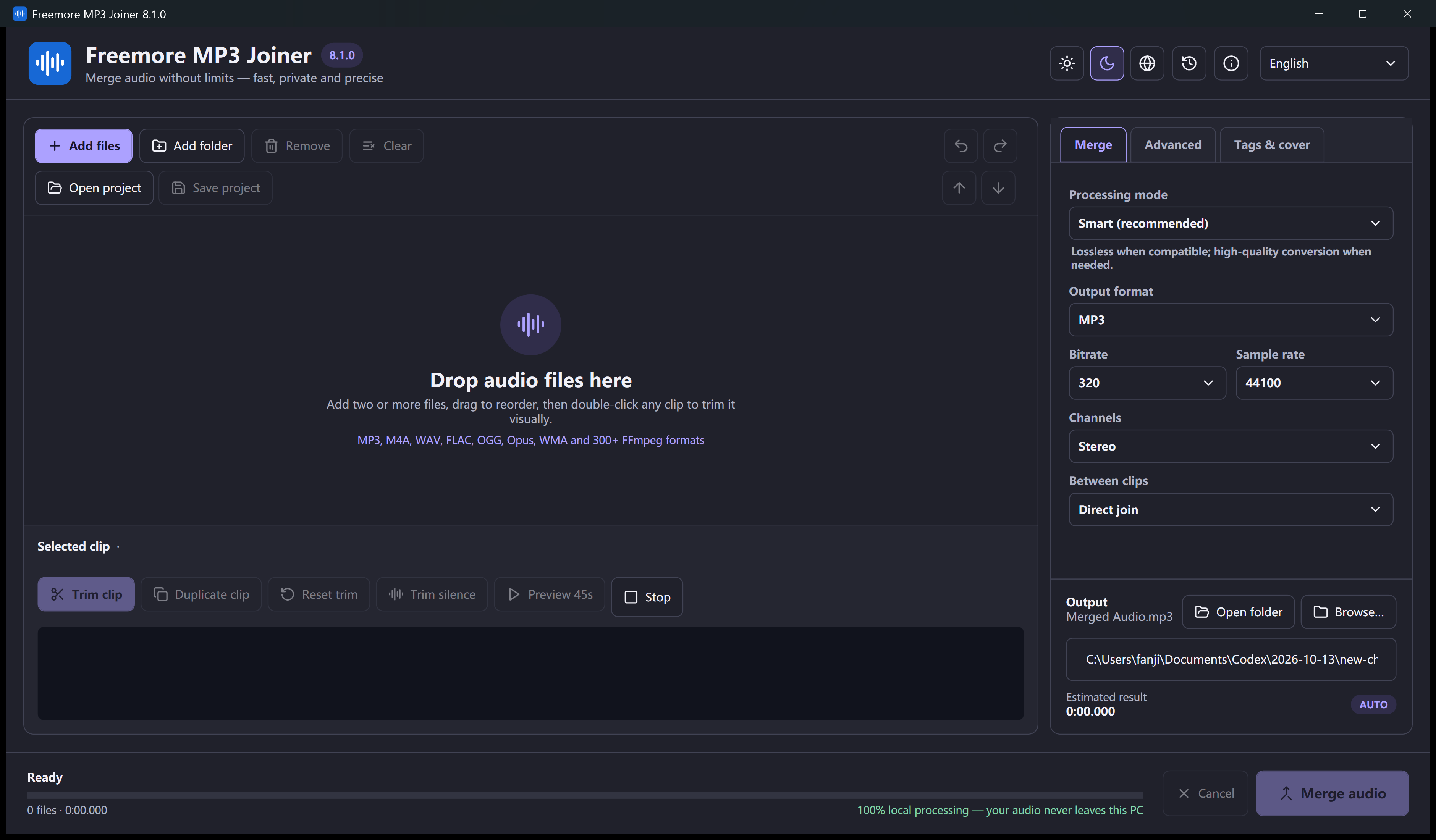Screen dimensions: 1436x840
Task: Expand the Processing mode dropdown
Action: tap(1231, 223)
